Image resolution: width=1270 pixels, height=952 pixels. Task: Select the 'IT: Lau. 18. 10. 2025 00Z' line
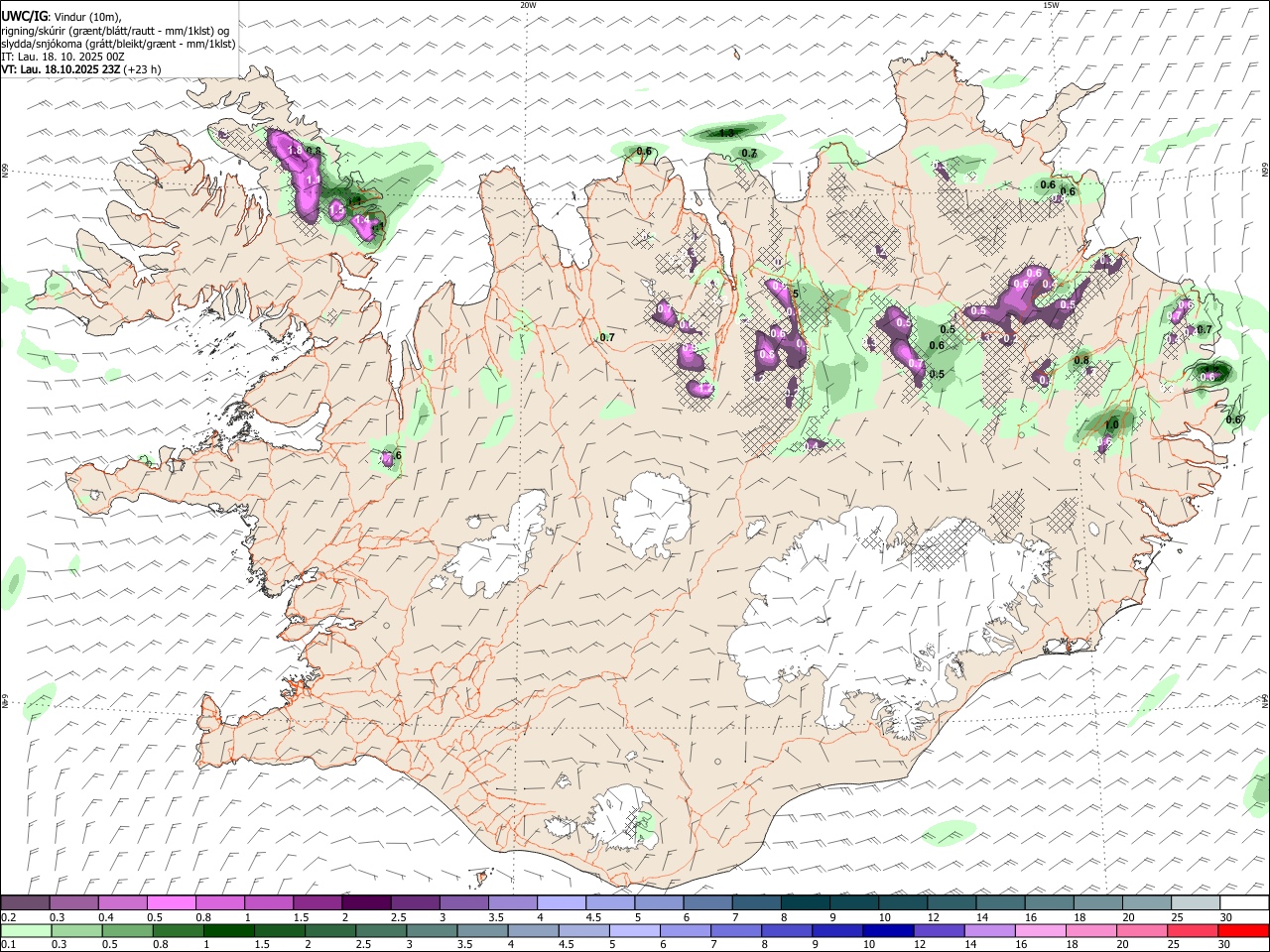[63, 57]
